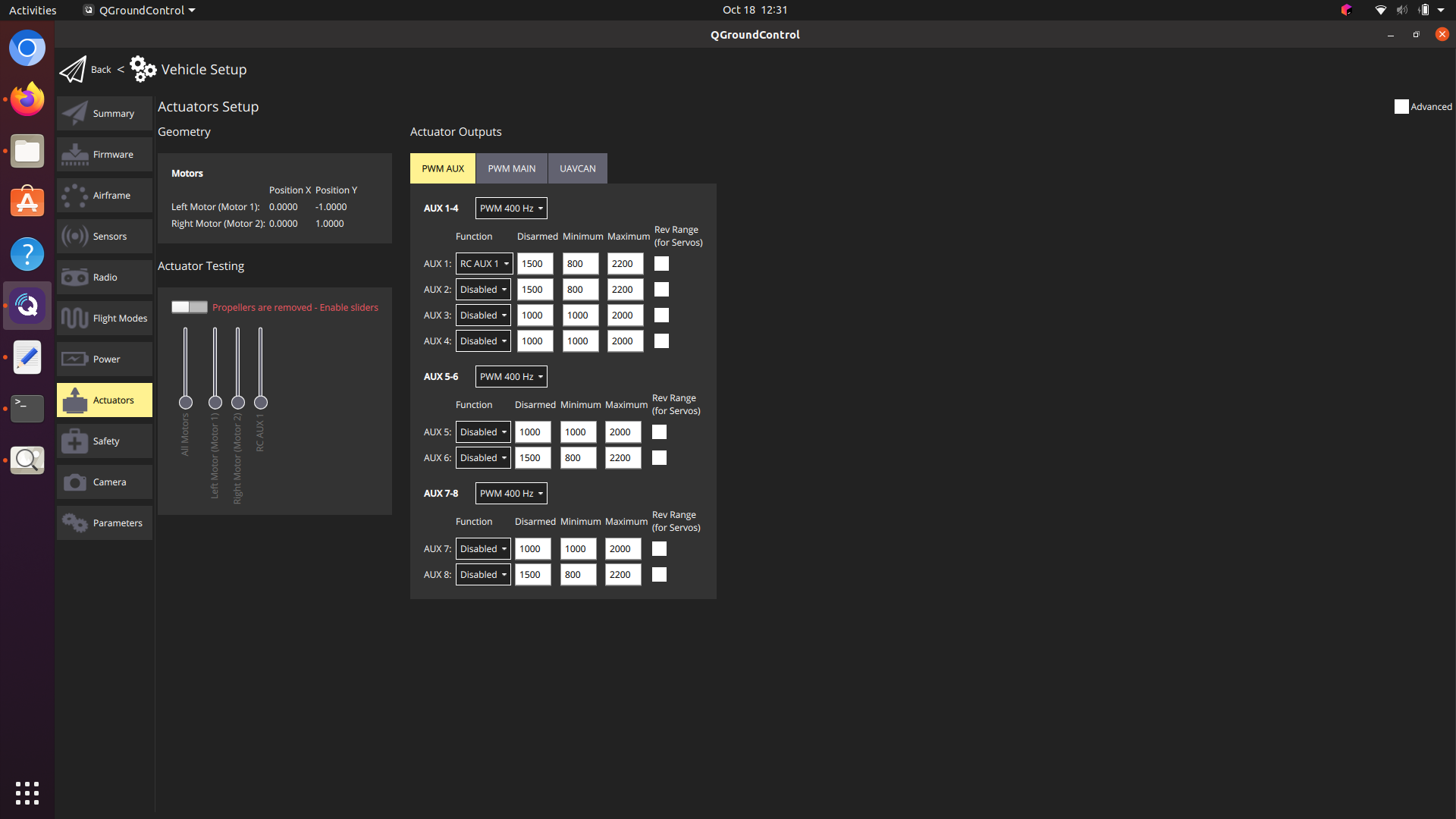This screenshot has height=819, width=1456.
Task: Launch Chromium from the Ubuntu dock
Action: coord(27,49)
